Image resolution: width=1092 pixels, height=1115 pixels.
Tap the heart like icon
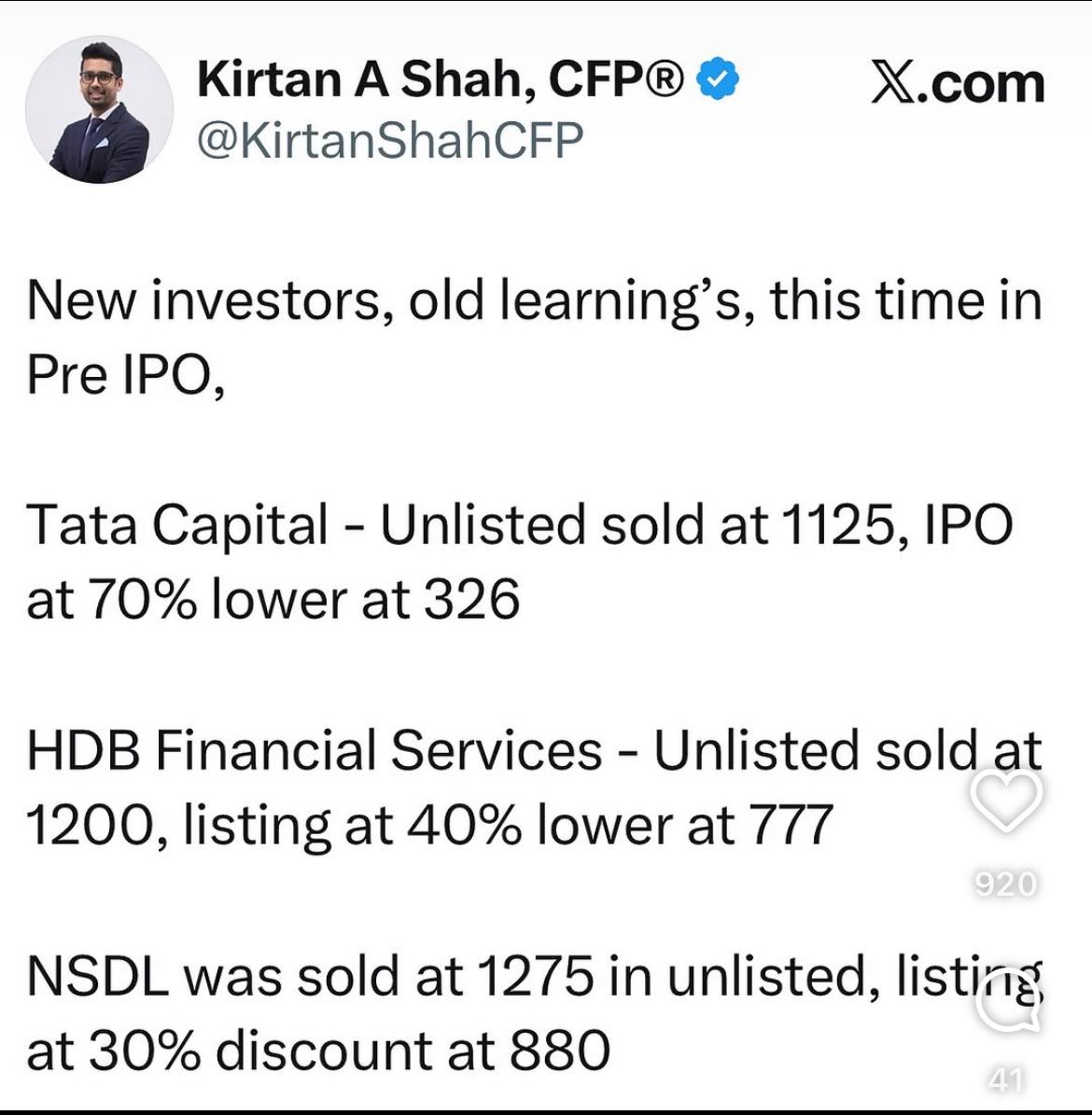point(1005,801)
